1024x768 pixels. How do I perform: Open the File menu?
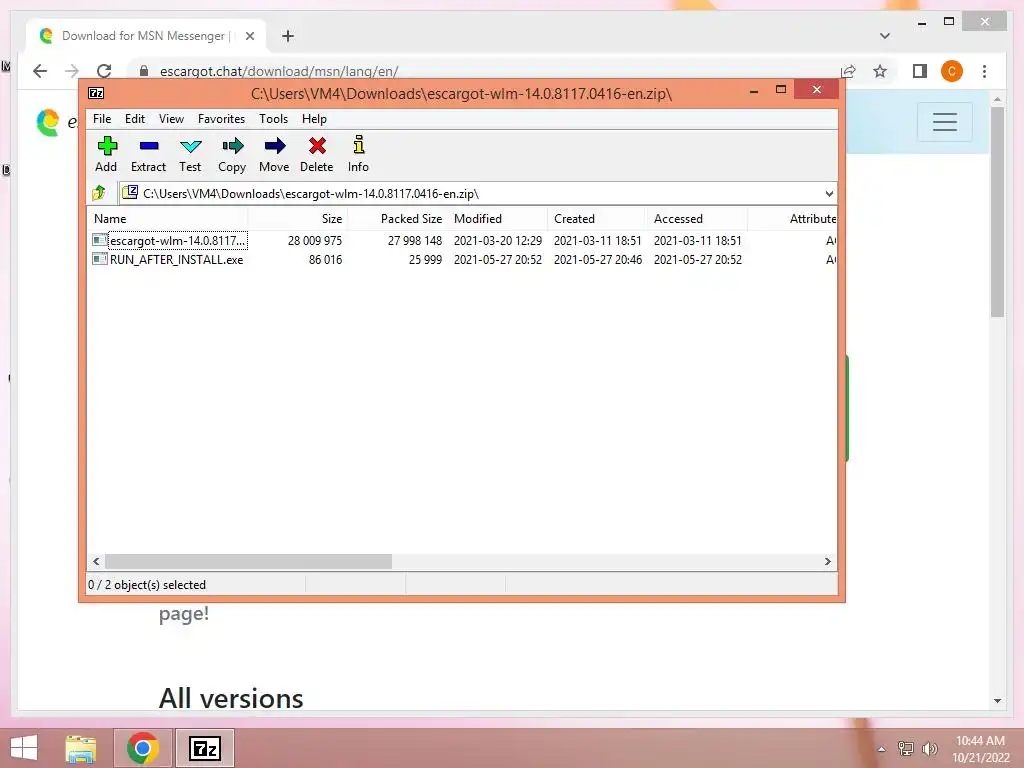point(102,119)
